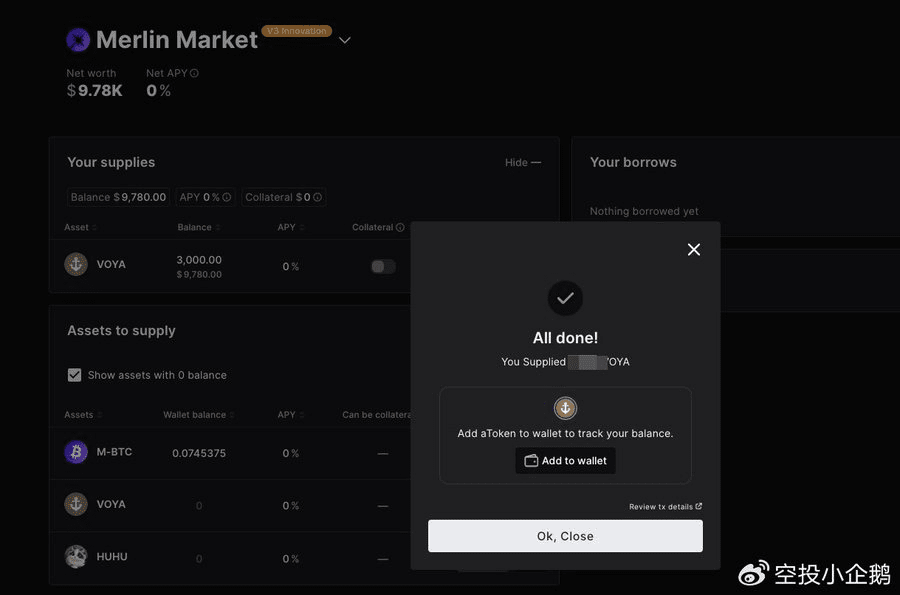
Task: Sort supplies by APY column
Action: point(290,227)
